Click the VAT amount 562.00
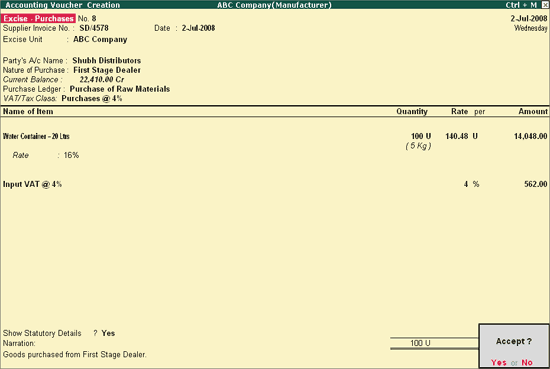 536,184
